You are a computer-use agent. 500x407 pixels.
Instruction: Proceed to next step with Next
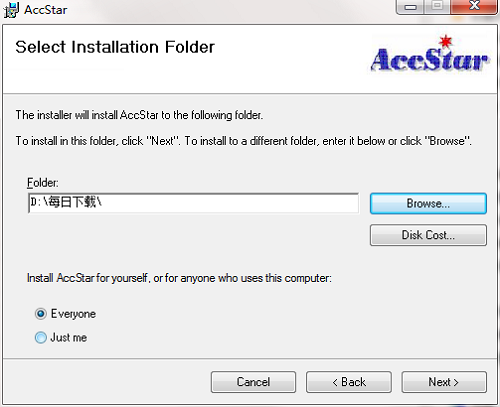444,382
